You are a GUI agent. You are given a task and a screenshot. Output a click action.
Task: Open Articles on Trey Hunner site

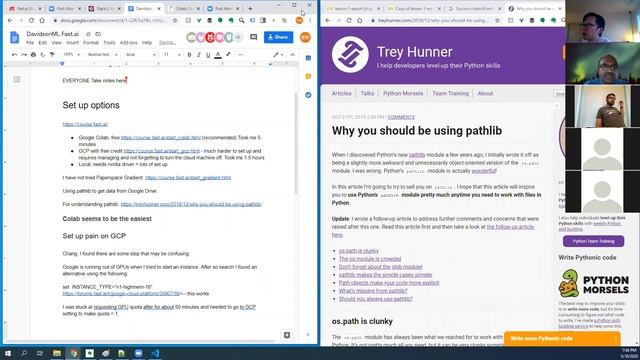point(342,93)
